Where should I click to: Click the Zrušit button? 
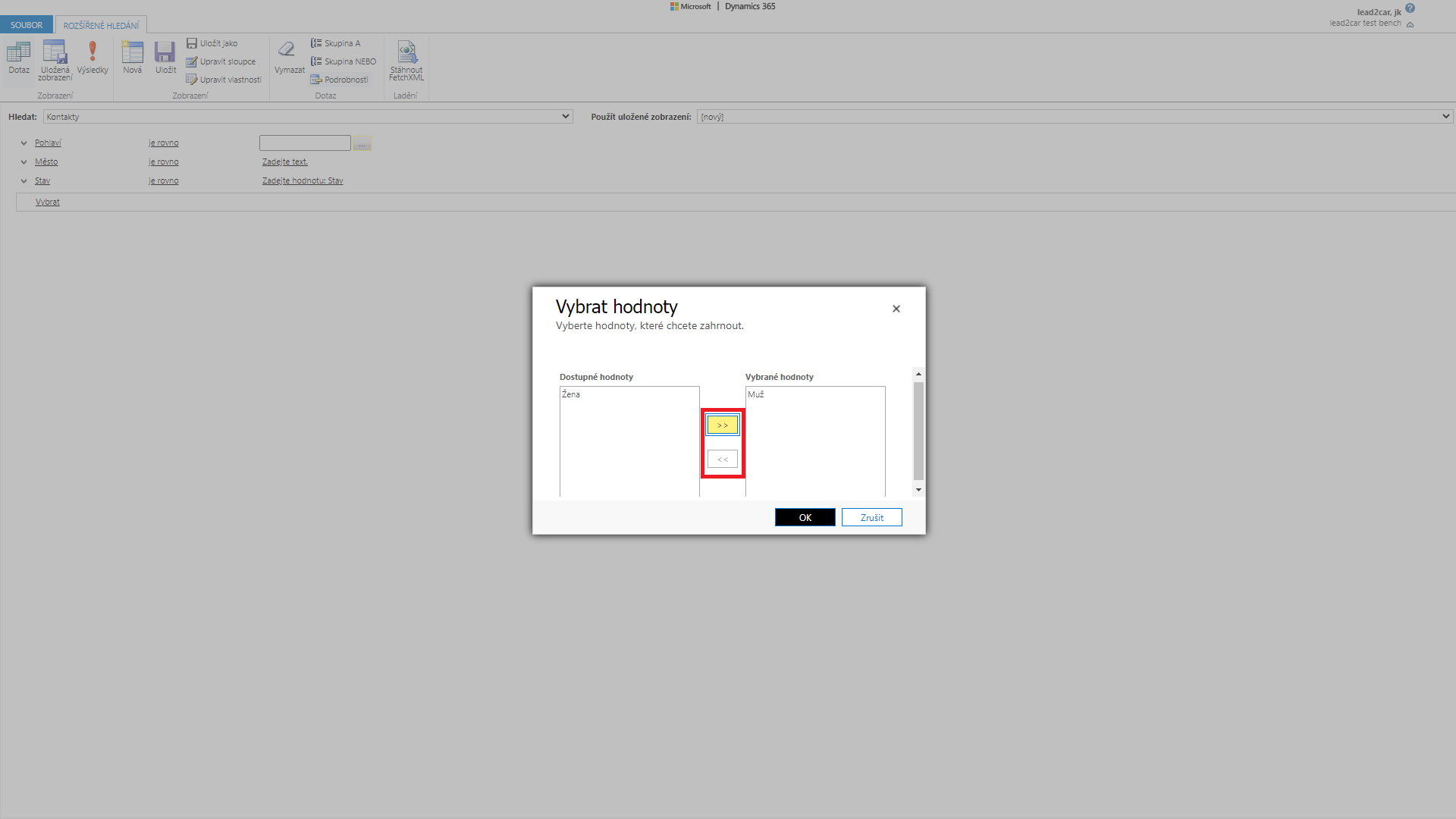tap(871, 517)
